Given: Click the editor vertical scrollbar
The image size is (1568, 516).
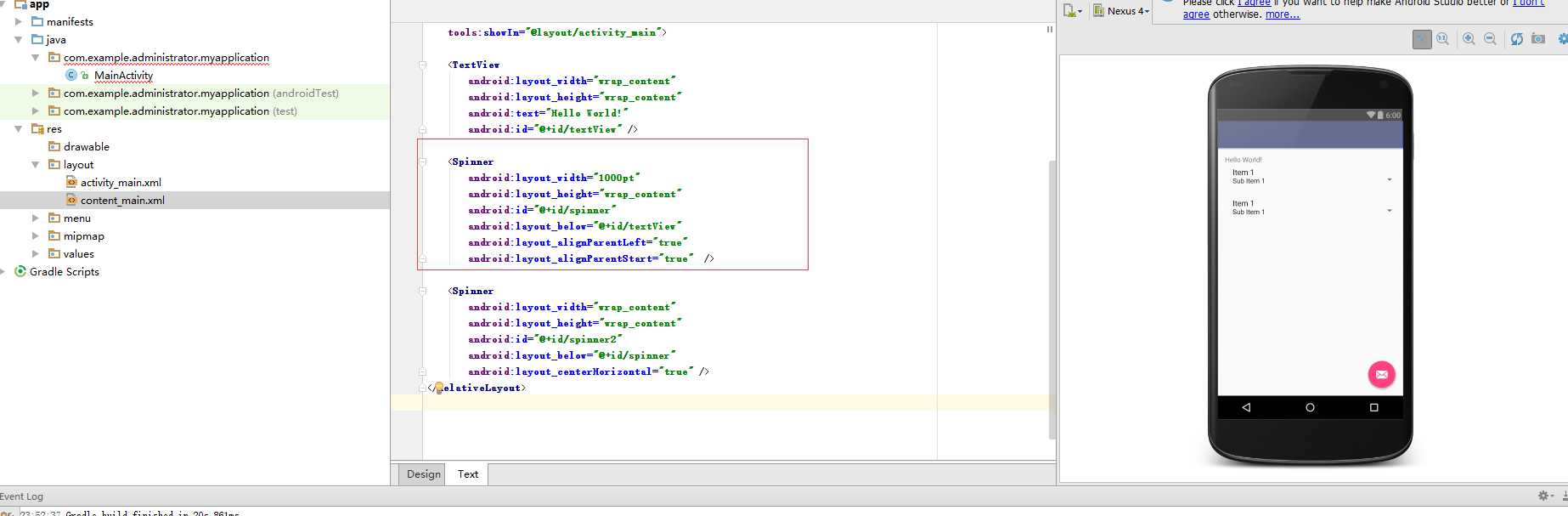Looking at the screenshot, I should pyautogui.click(x=1052, y=299).
